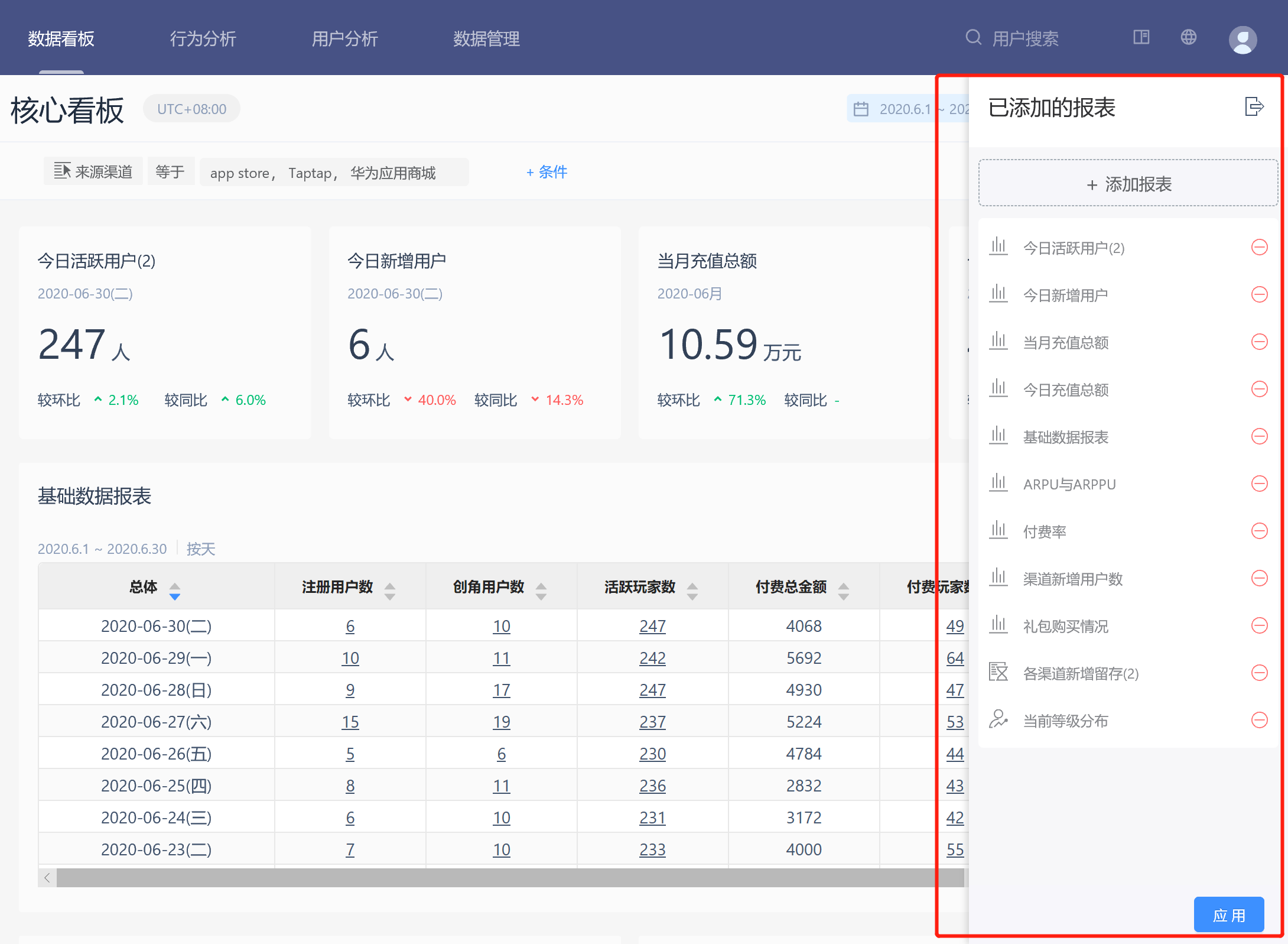Click the horizontal scrollbar under the table

point(510,878)
